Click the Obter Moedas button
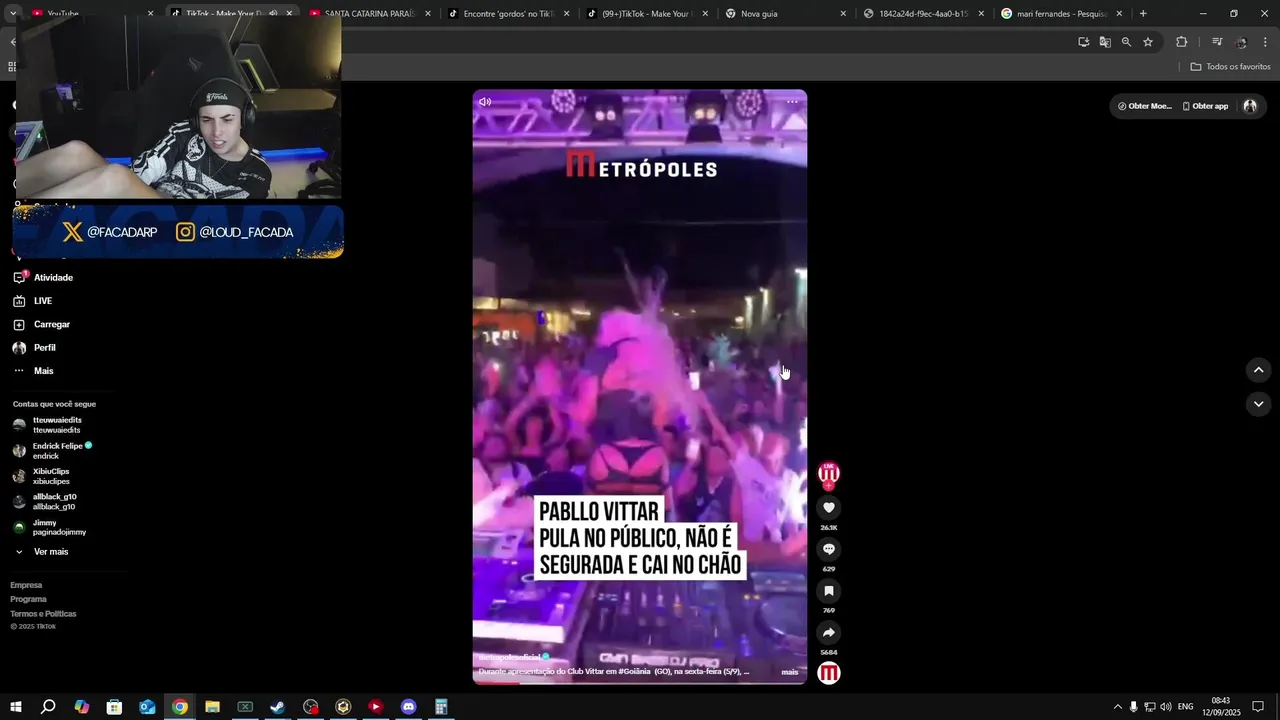This screenshot has width=1280, height=720. click(1144, 106)
